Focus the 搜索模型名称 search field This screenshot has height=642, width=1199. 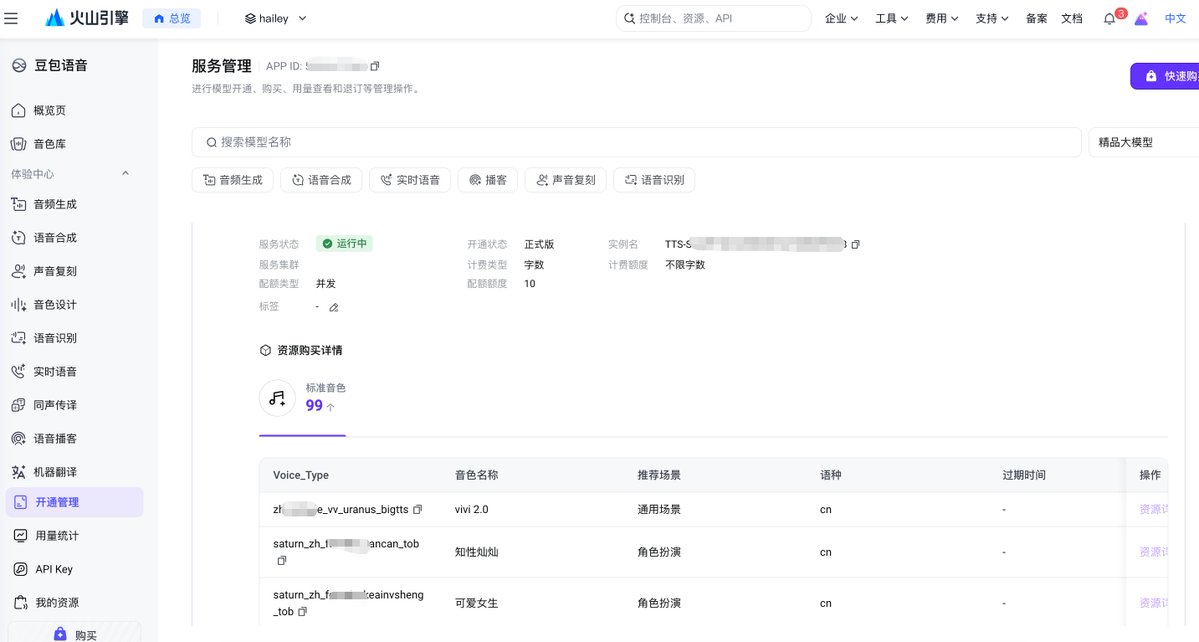[x=636, y=142]
